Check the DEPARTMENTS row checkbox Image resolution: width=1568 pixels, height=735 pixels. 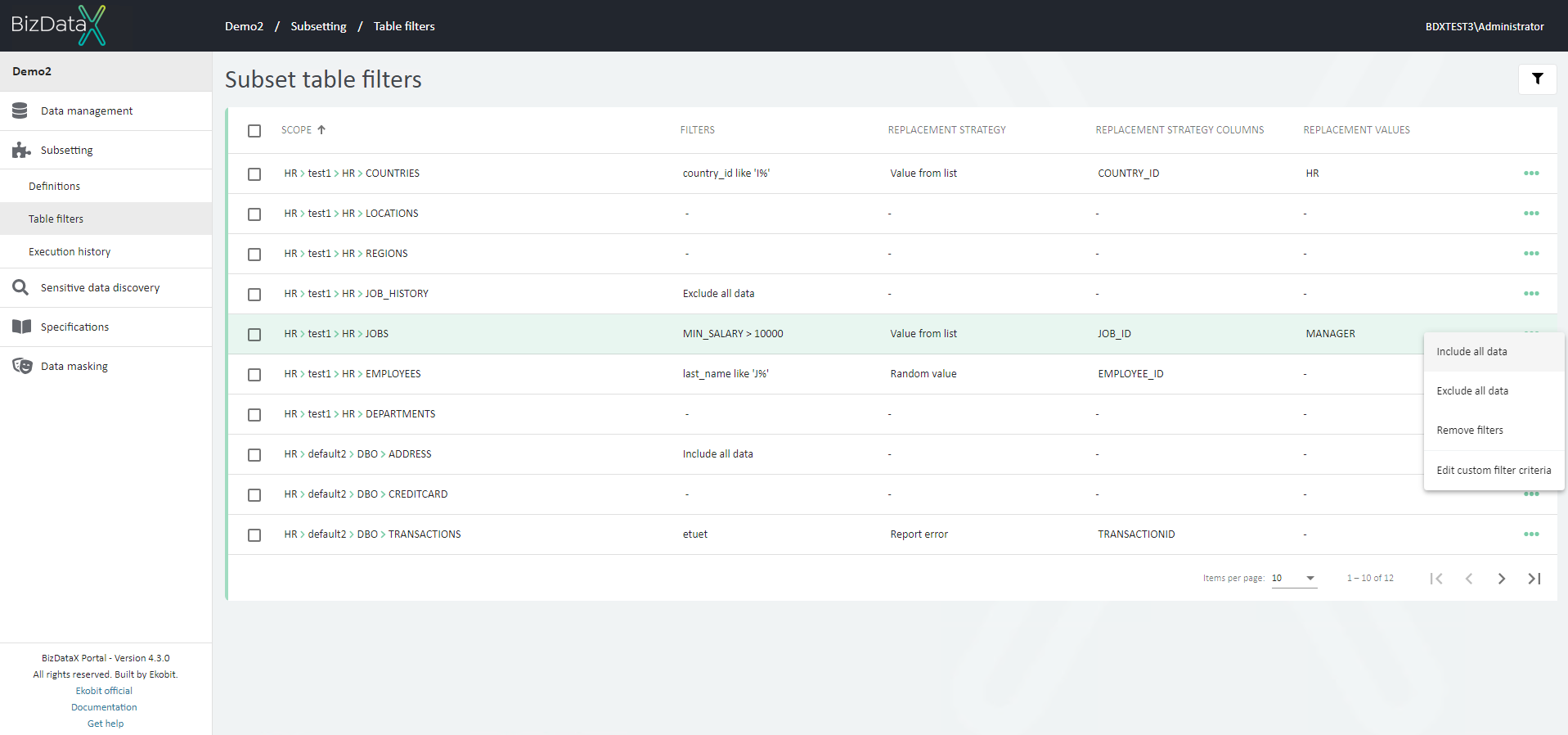point(254,415)
